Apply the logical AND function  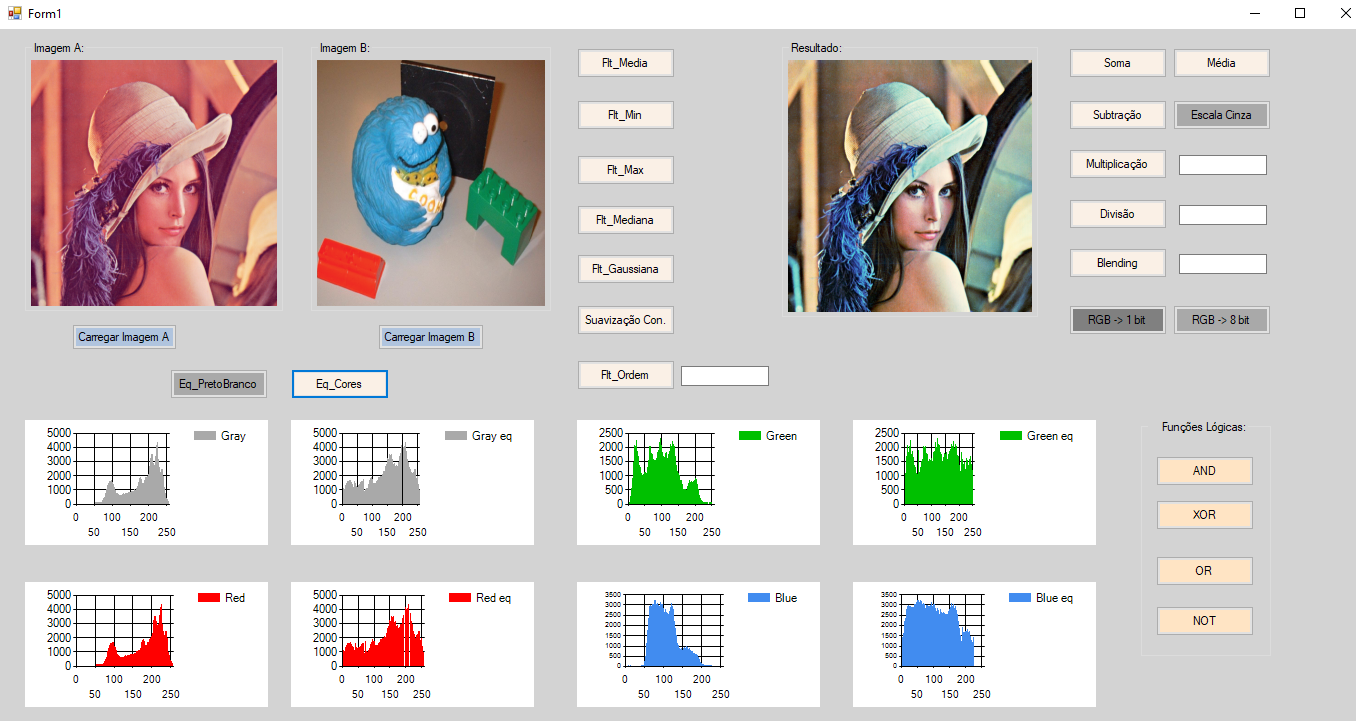point(1204,470)
